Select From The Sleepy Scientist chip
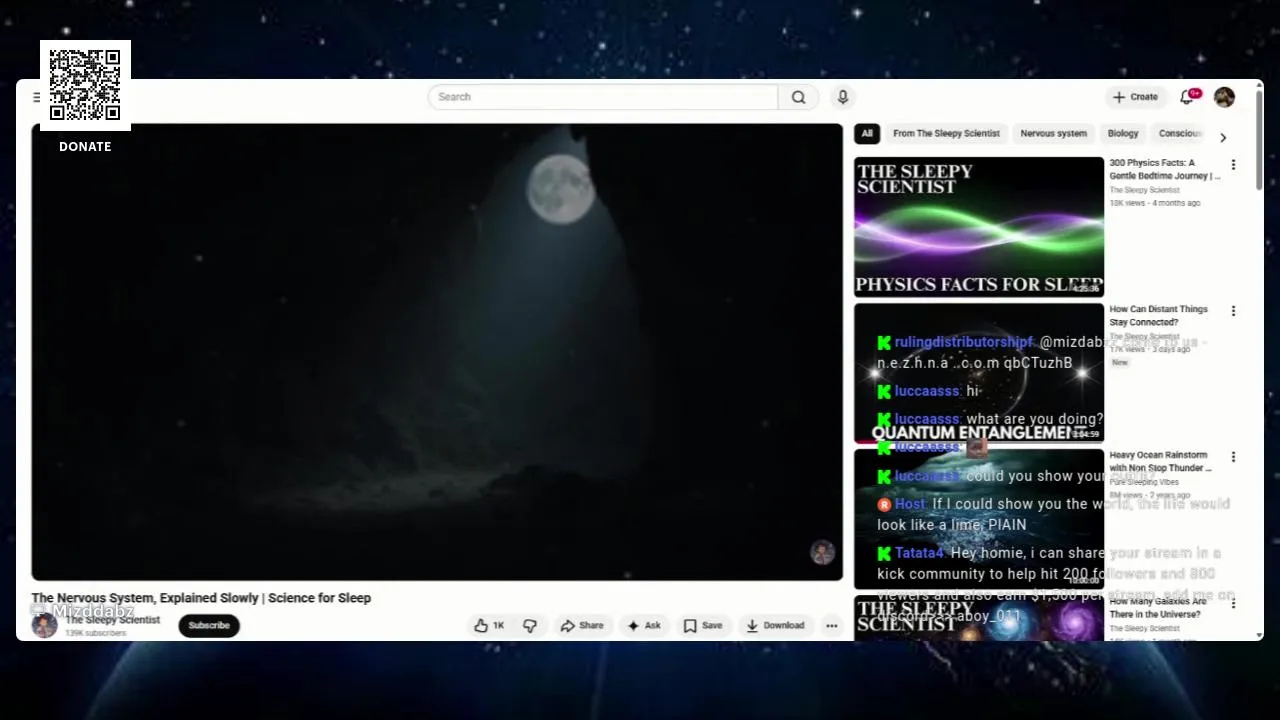The width and height of the screenshot is (1280, 720). 946,134
